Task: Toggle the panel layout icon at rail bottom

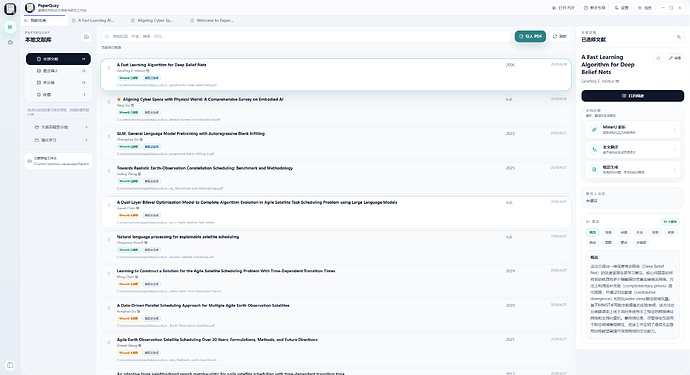Action: (x=10, y=365)
